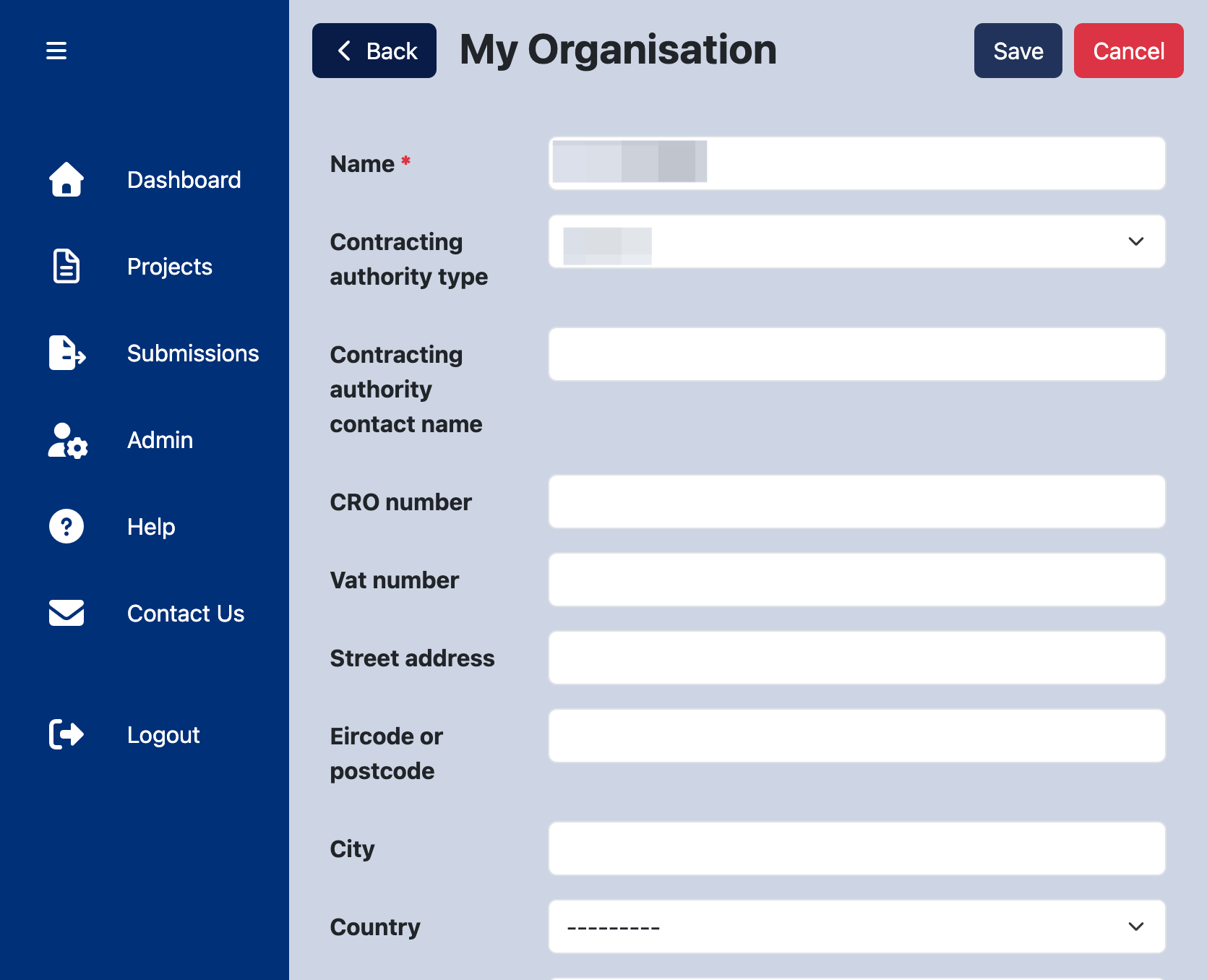
Task: Click the Projects document icon
Action: pyautogui.click(x=66, y=266)
